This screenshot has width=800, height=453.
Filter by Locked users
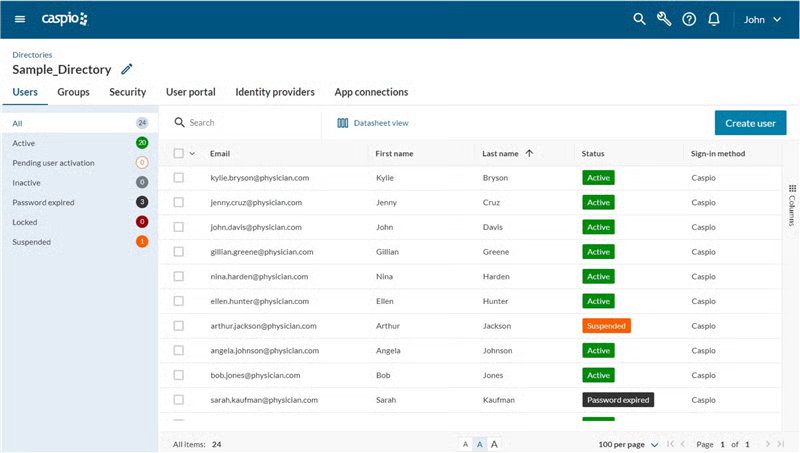click(x=80, y=222)
